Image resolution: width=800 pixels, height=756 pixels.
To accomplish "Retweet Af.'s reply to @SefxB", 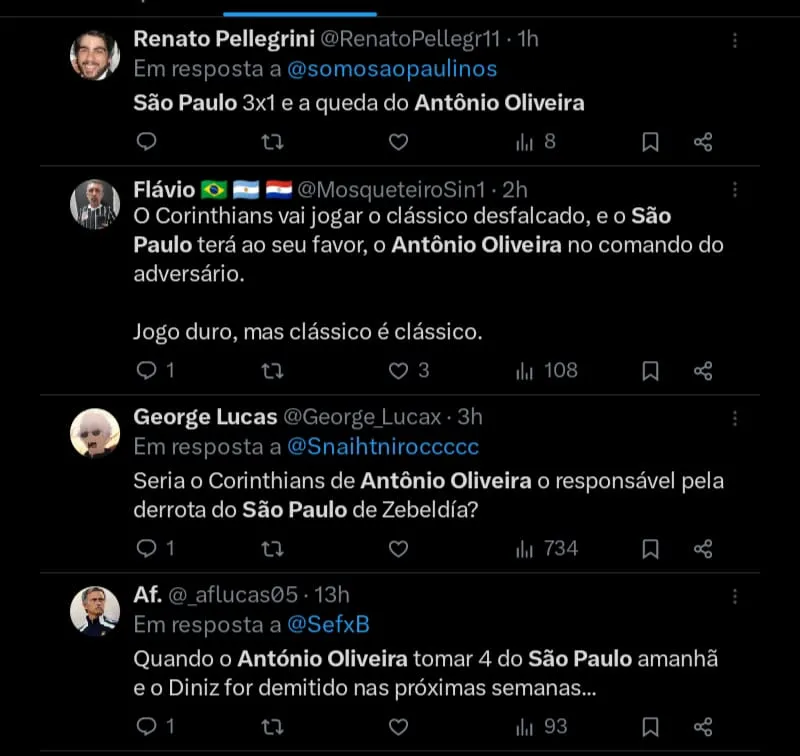I will coord(271,725).
